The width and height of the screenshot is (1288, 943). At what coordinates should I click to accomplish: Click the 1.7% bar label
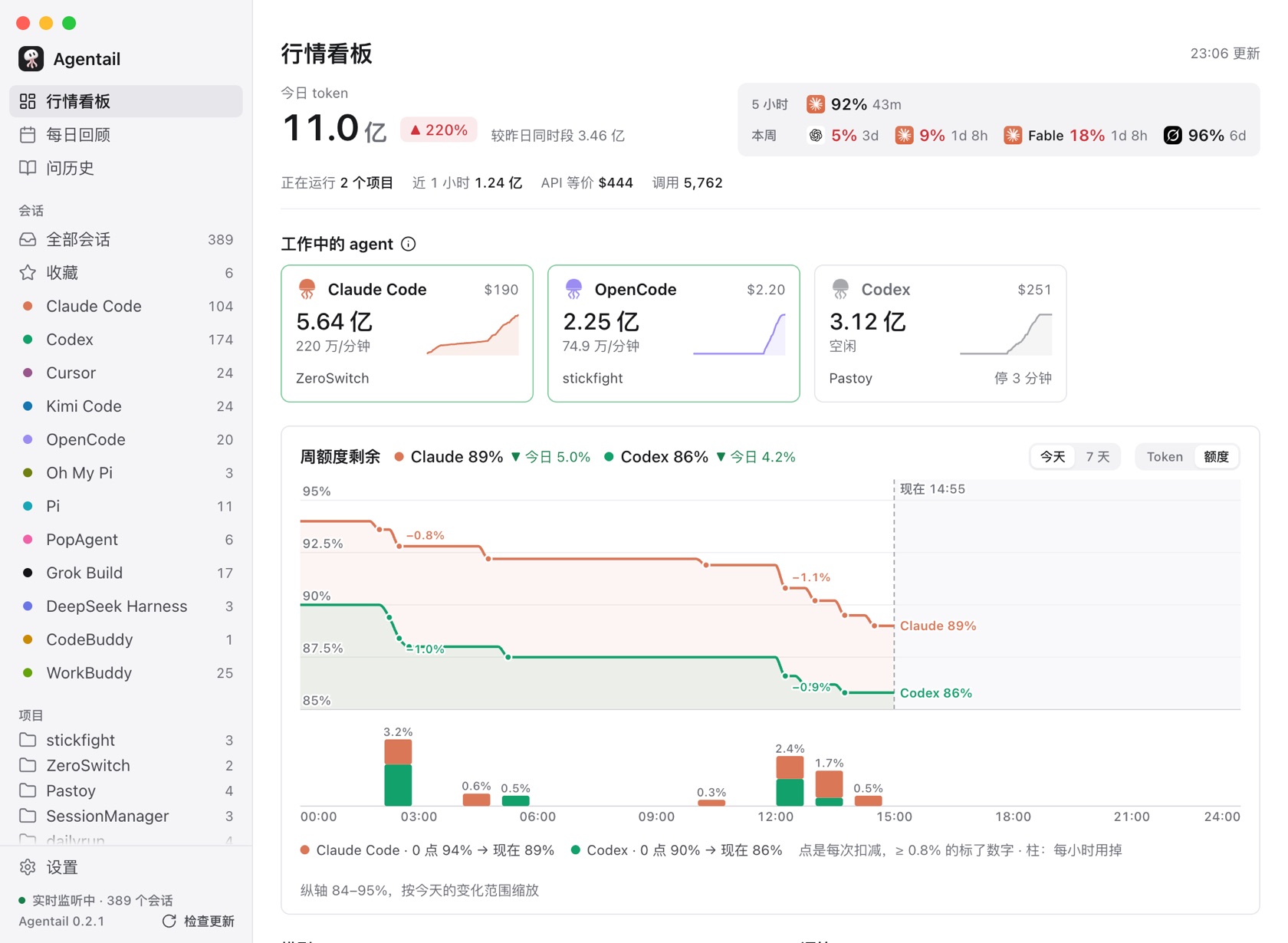click(829, 763)
